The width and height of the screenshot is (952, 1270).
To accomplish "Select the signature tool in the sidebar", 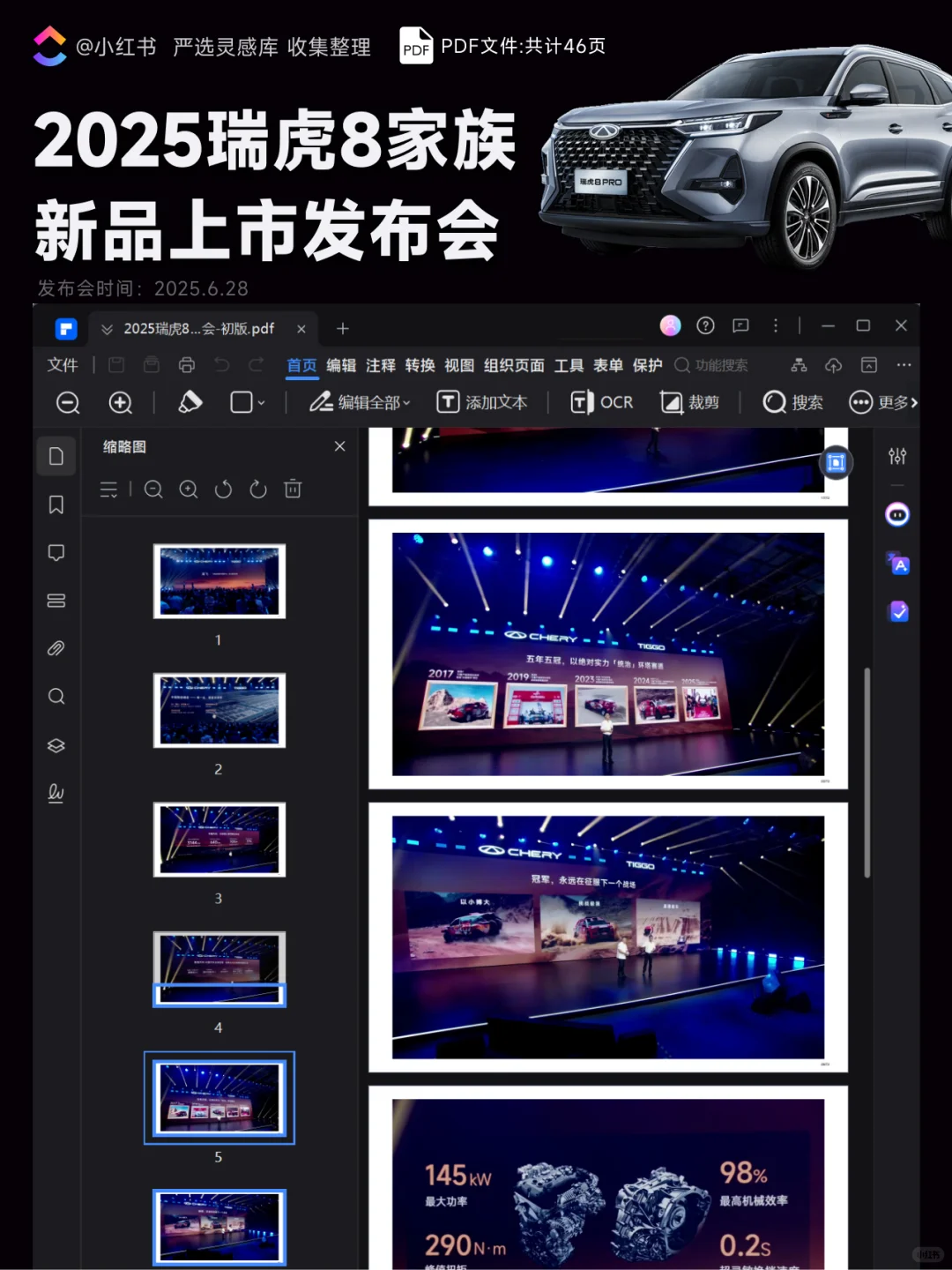I will [56, 794].
